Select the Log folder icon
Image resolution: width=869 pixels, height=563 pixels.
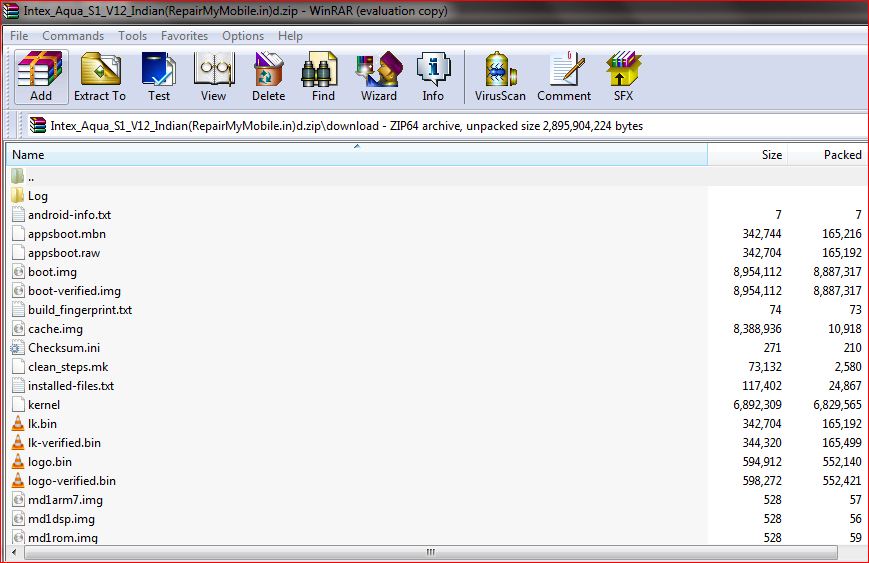pyautogui.click(x=18, y=195)
